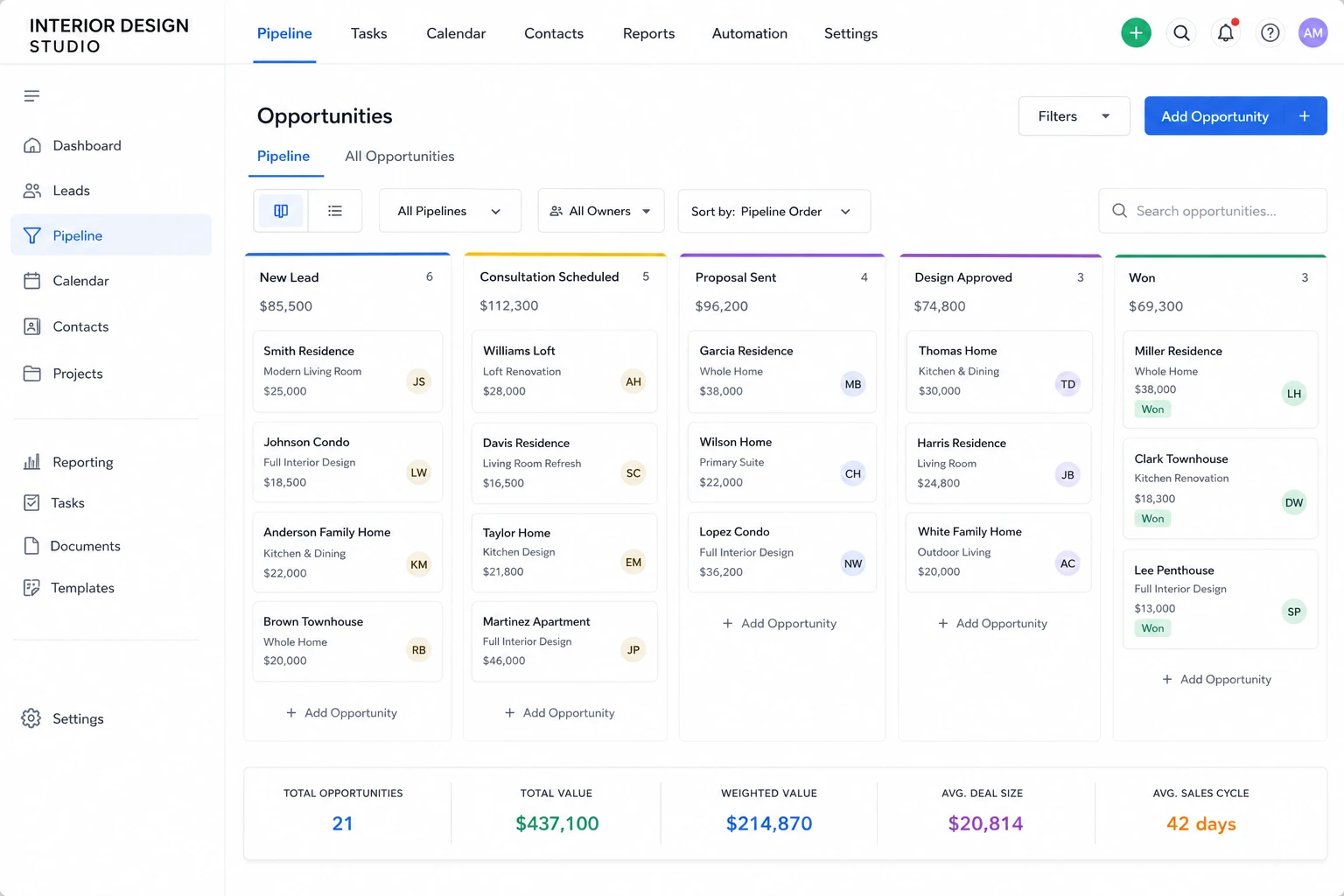
Task: Click the Pipeline funnel icon in sidebar
Action: tap(32, 235)
